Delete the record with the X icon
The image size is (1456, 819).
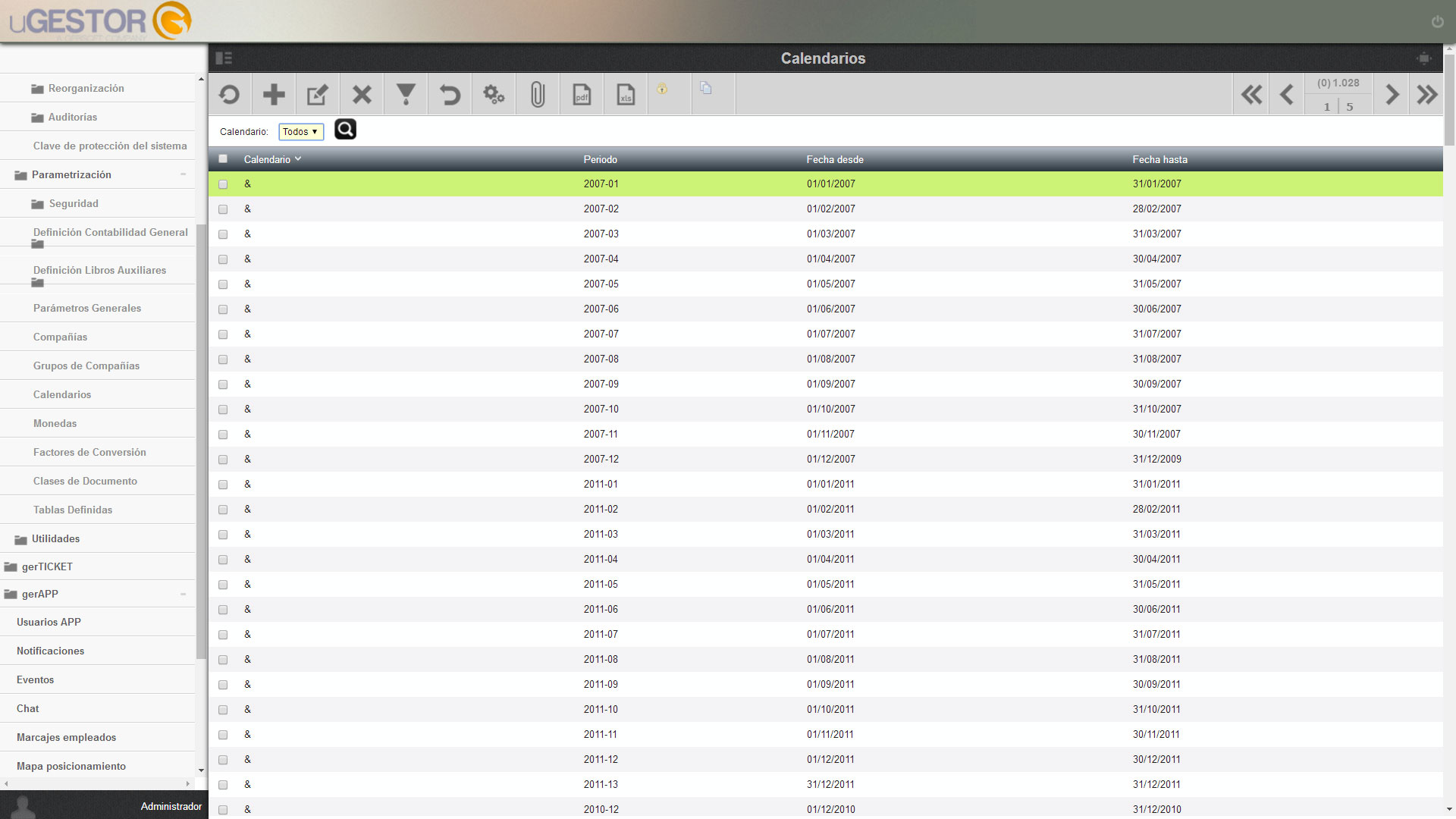point(362,95)
